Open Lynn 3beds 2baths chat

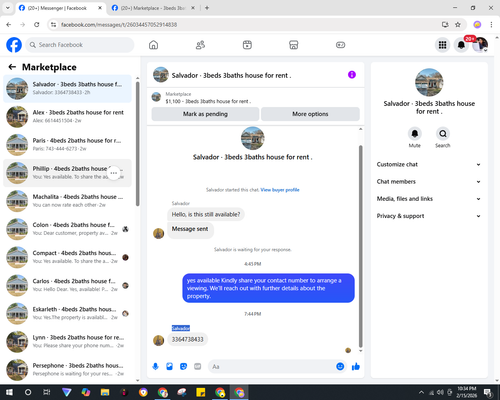67,342
